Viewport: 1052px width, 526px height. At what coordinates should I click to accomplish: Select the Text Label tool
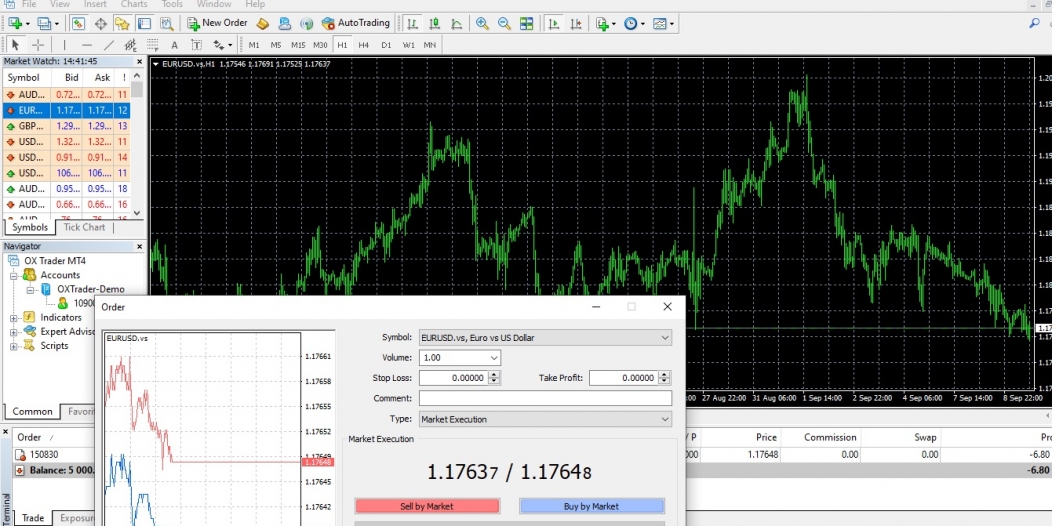click(197, 45)
